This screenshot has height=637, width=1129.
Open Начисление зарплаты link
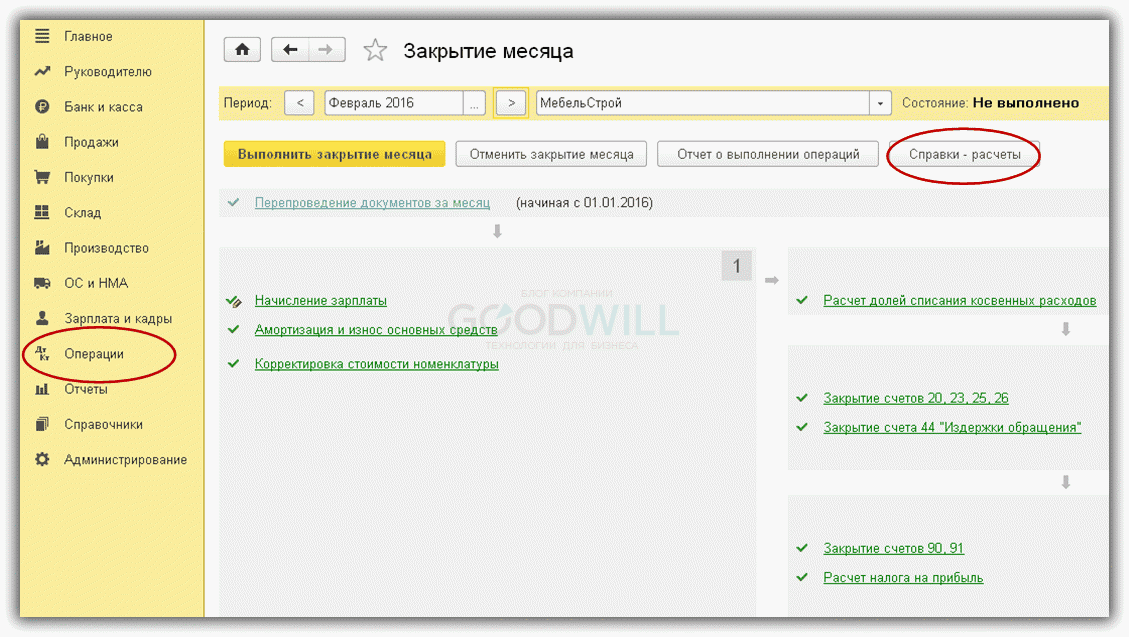pyautogui.click(x=320, y=300)
